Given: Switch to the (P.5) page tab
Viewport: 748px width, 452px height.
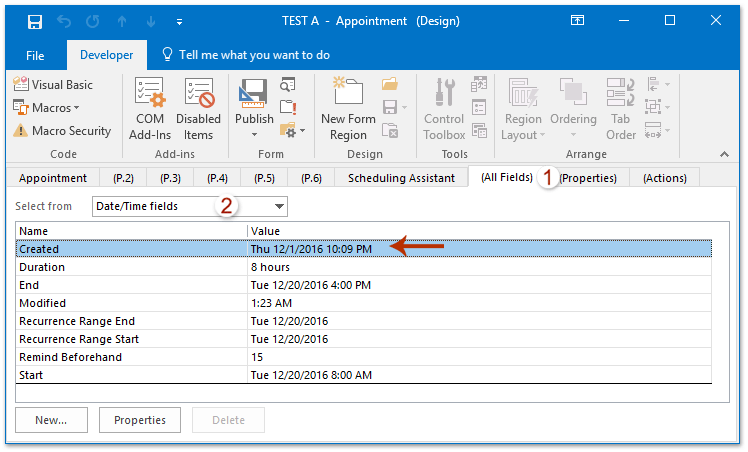Looking at the screenshot, I should click(264, 178).
